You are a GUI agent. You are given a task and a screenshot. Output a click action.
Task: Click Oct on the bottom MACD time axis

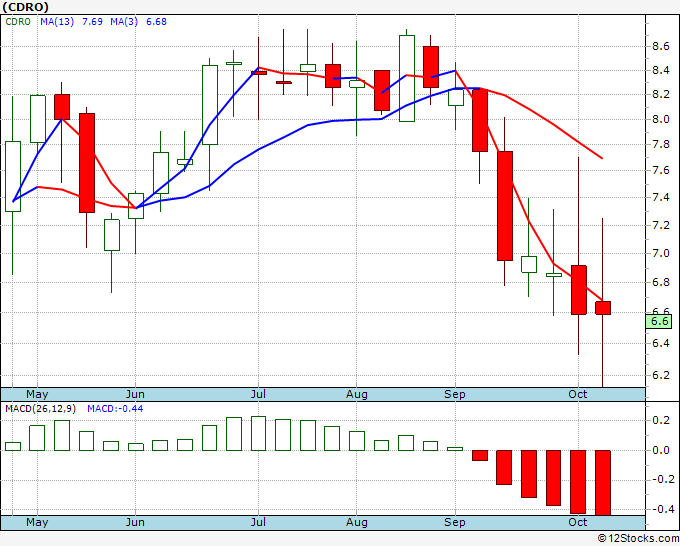click(x=578, y=523)
